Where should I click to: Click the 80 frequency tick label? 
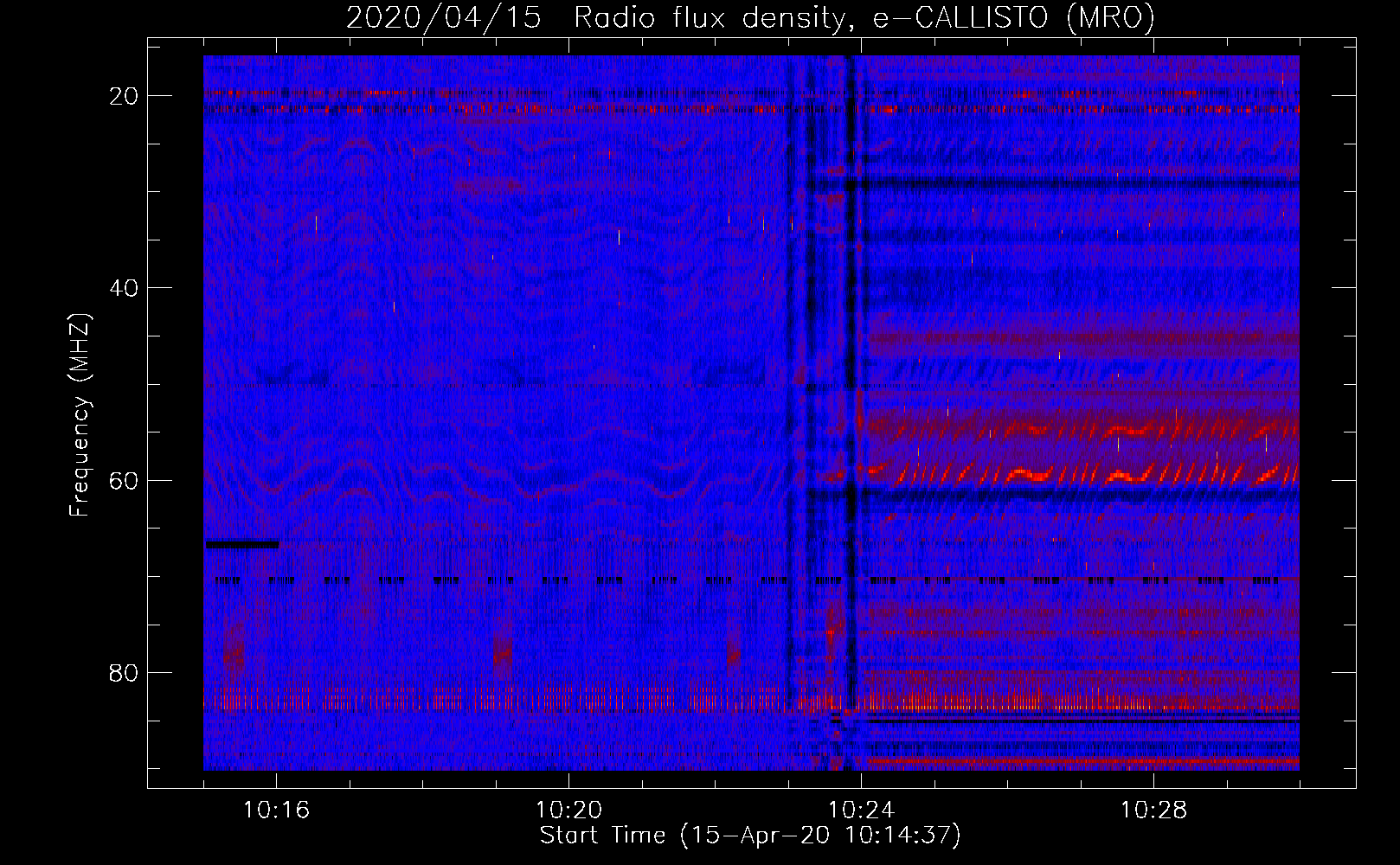tap(125, 672)
